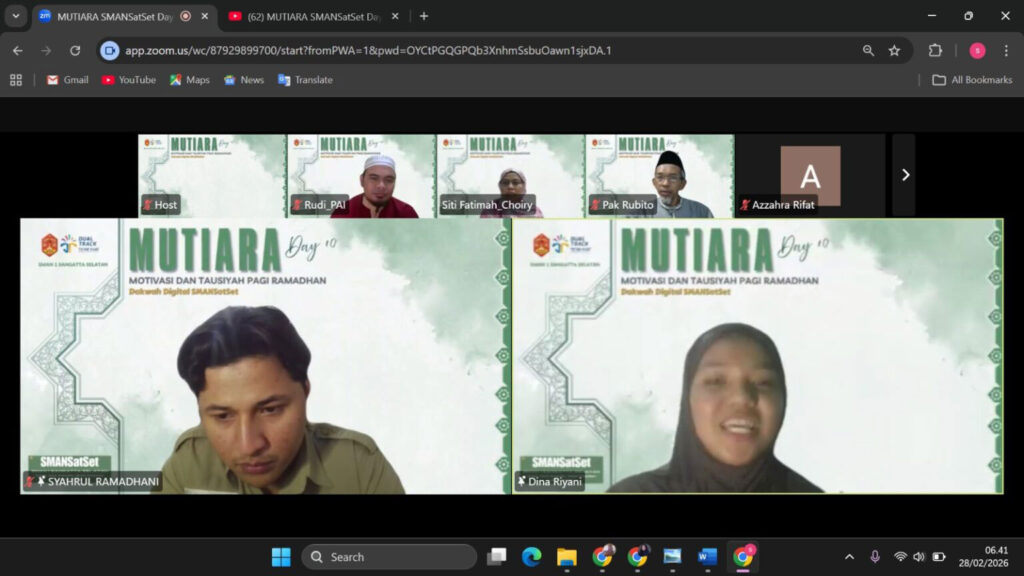
Task: Open Gmail from the bookmarks bar
Action: [66, 80]
